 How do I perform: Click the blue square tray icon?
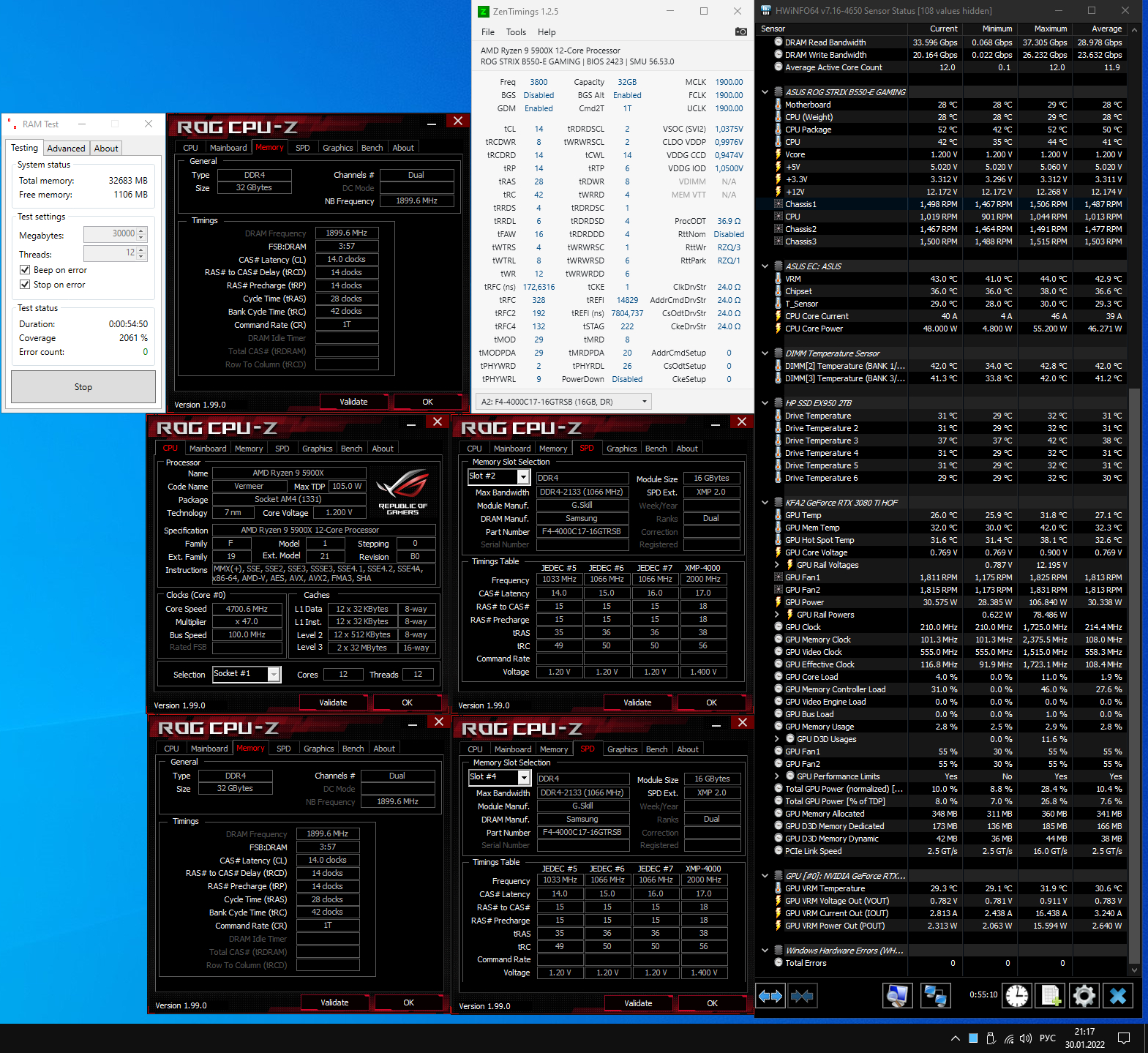pyautogui.click(x=973, y=1038)
